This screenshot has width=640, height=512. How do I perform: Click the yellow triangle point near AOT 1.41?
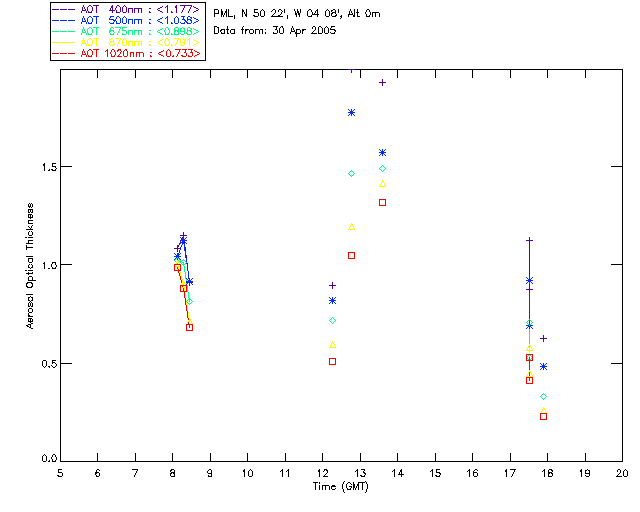tap(382, 184)
